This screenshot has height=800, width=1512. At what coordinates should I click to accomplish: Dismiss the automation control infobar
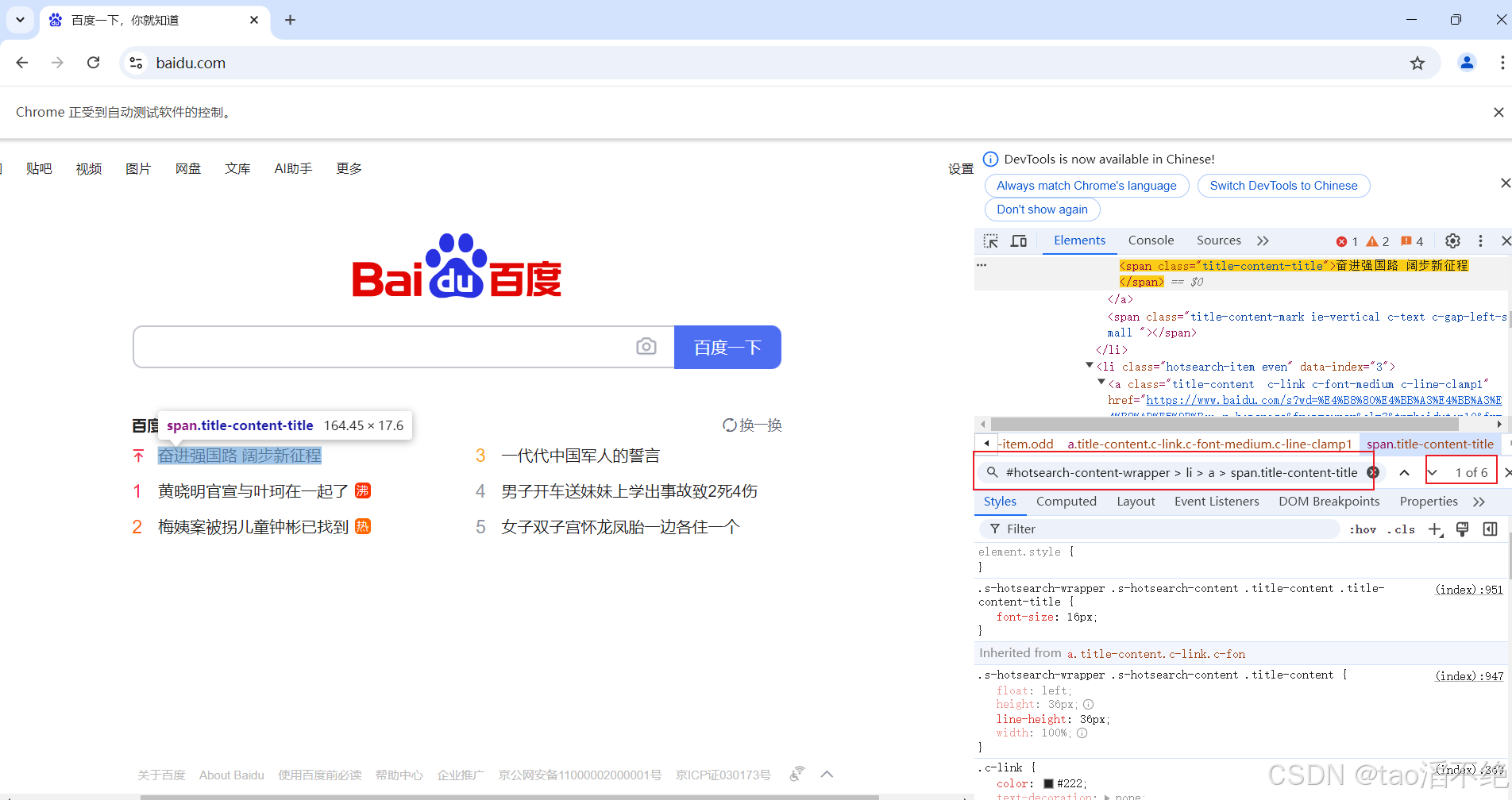[1498, 113]
